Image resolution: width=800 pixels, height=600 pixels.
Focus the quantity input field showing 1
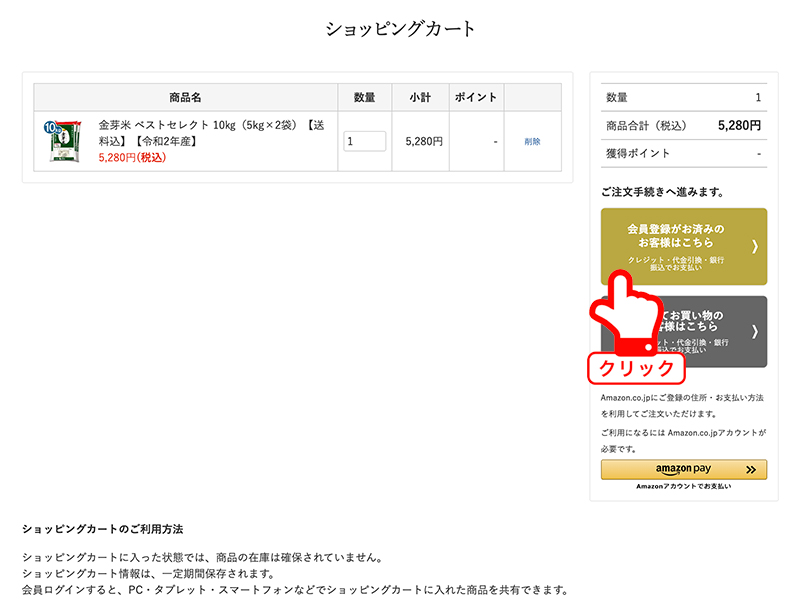364,141
